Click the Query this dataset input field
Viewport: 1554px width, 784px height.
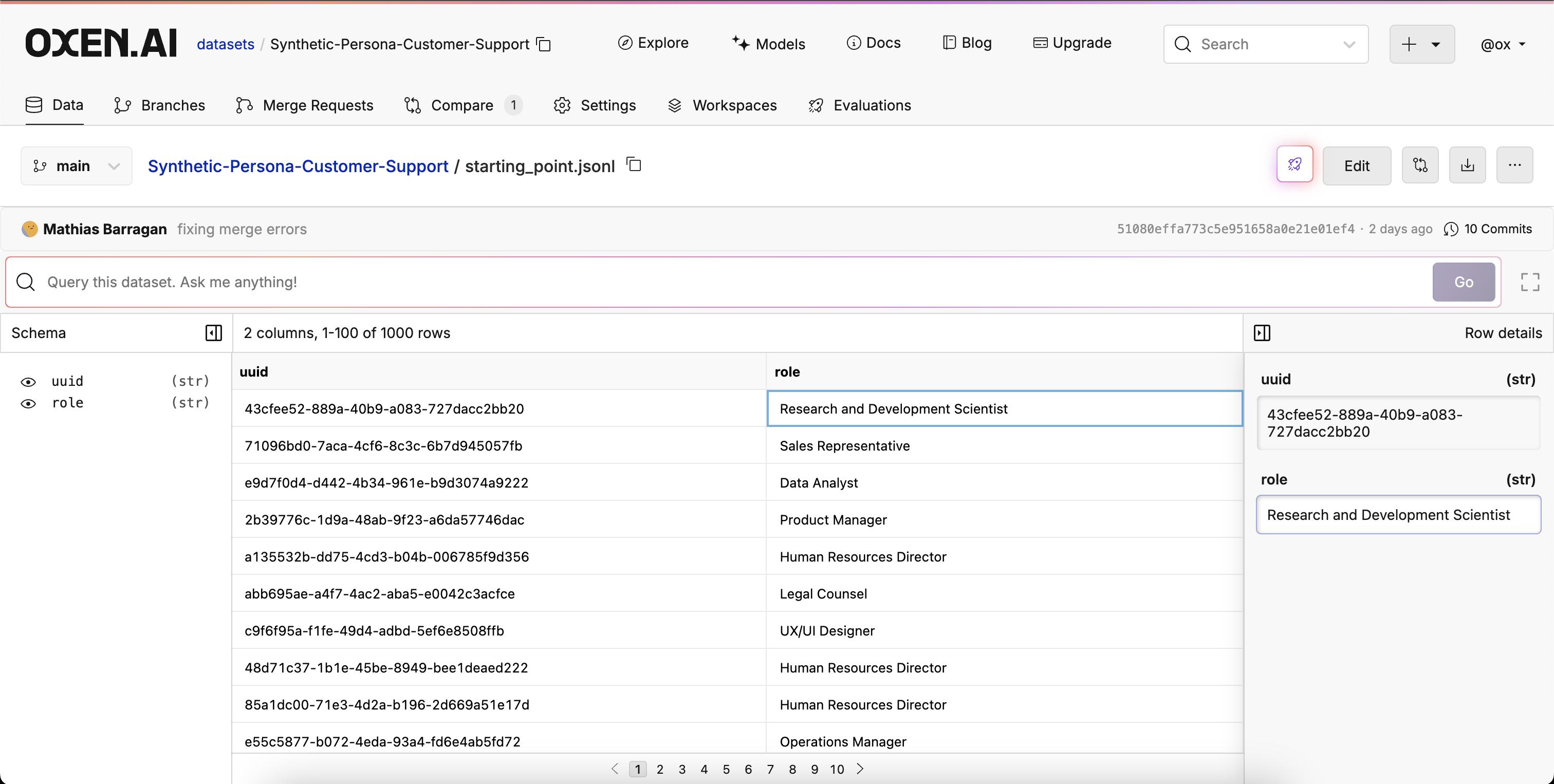pyautogui.click(x=724, y=282)
